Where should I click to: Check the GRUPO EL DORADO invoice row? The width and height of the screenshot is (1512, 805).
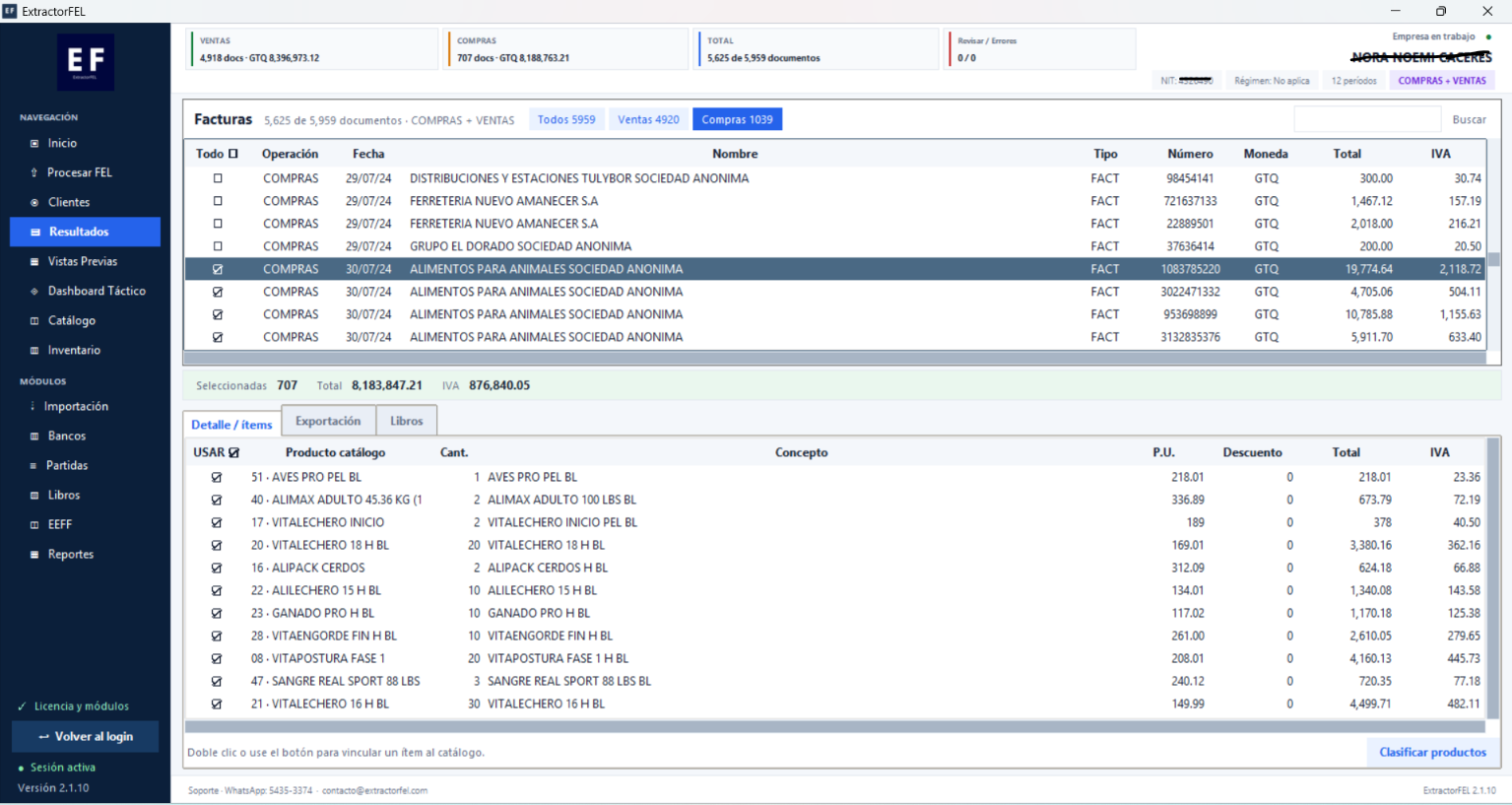[218, 246]
